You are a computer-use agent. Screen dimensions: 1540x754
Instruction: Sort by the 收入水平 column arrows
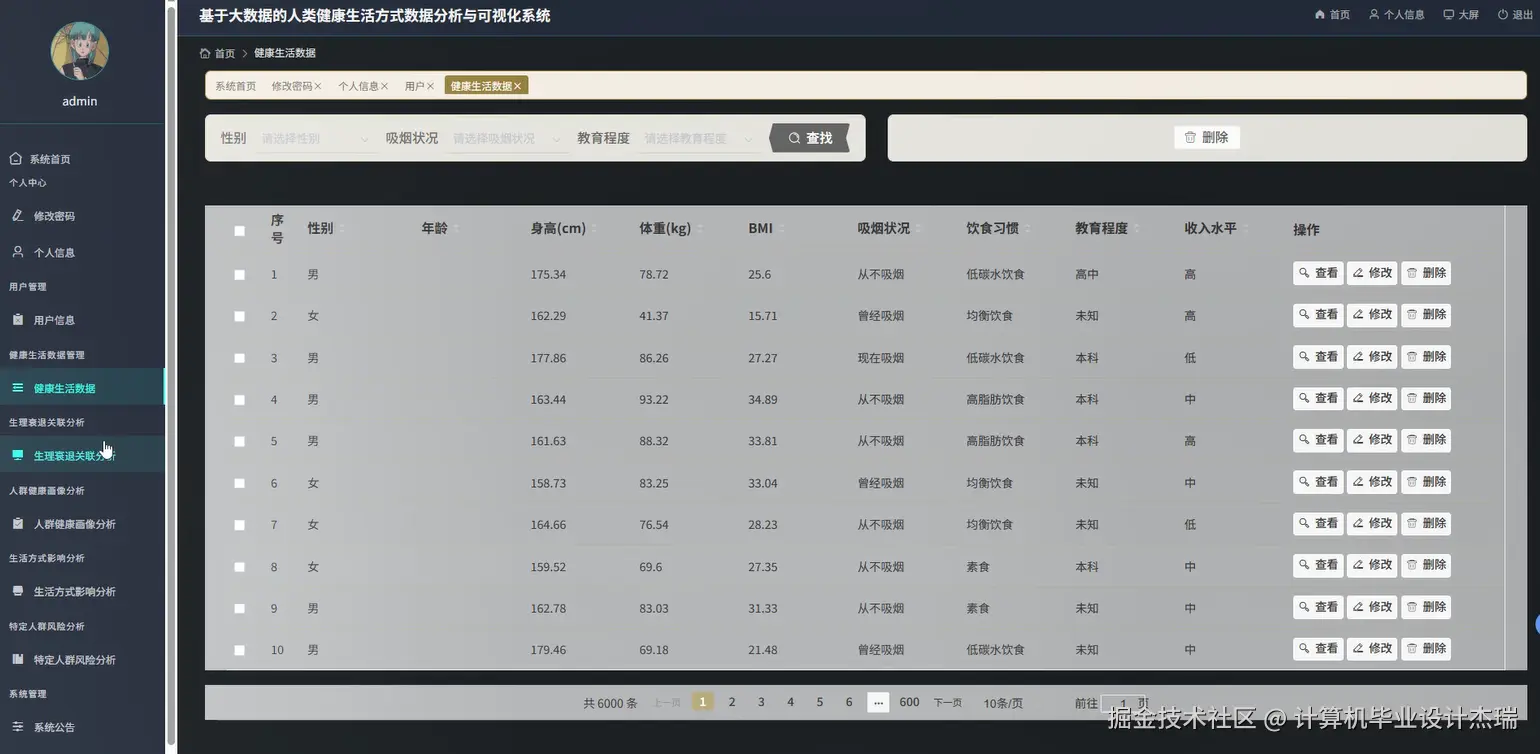point(1245,229)
